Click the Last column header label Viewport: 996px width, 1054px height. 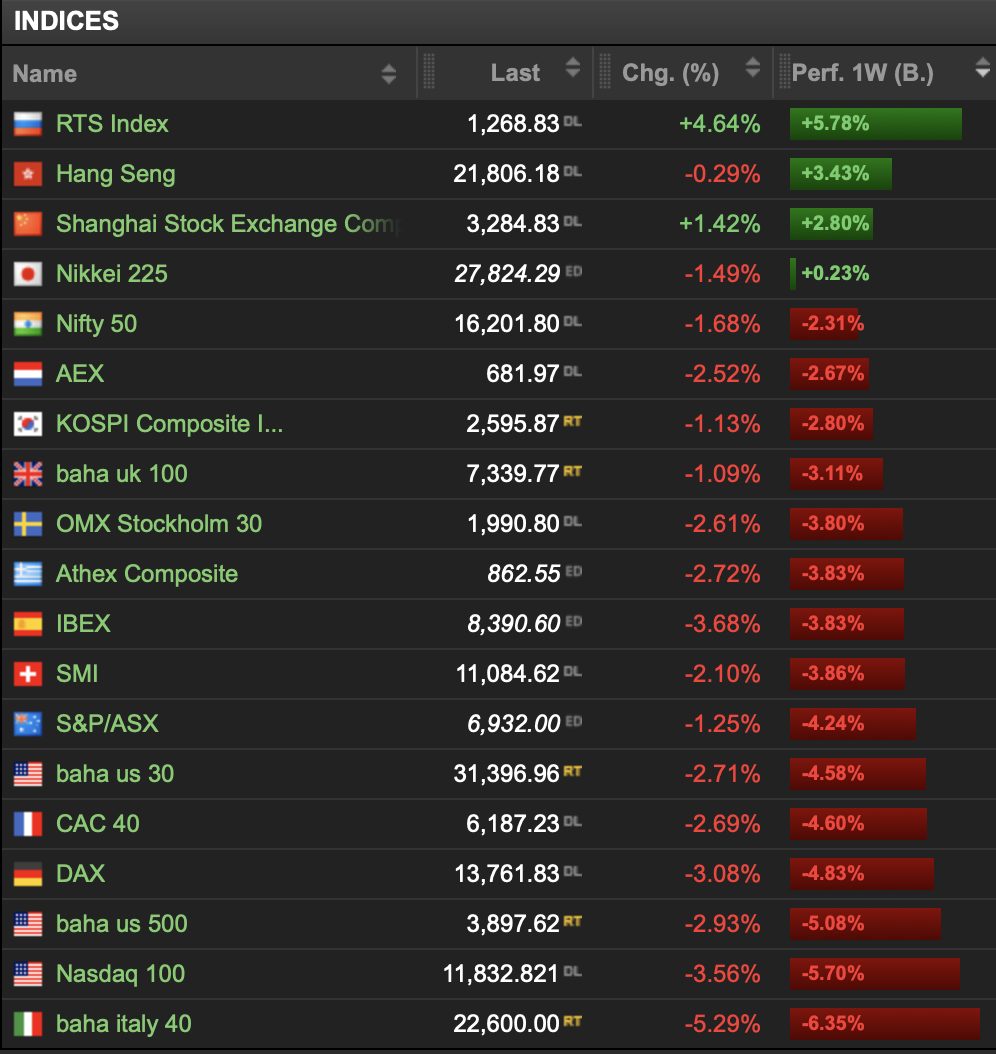[515, 73]
